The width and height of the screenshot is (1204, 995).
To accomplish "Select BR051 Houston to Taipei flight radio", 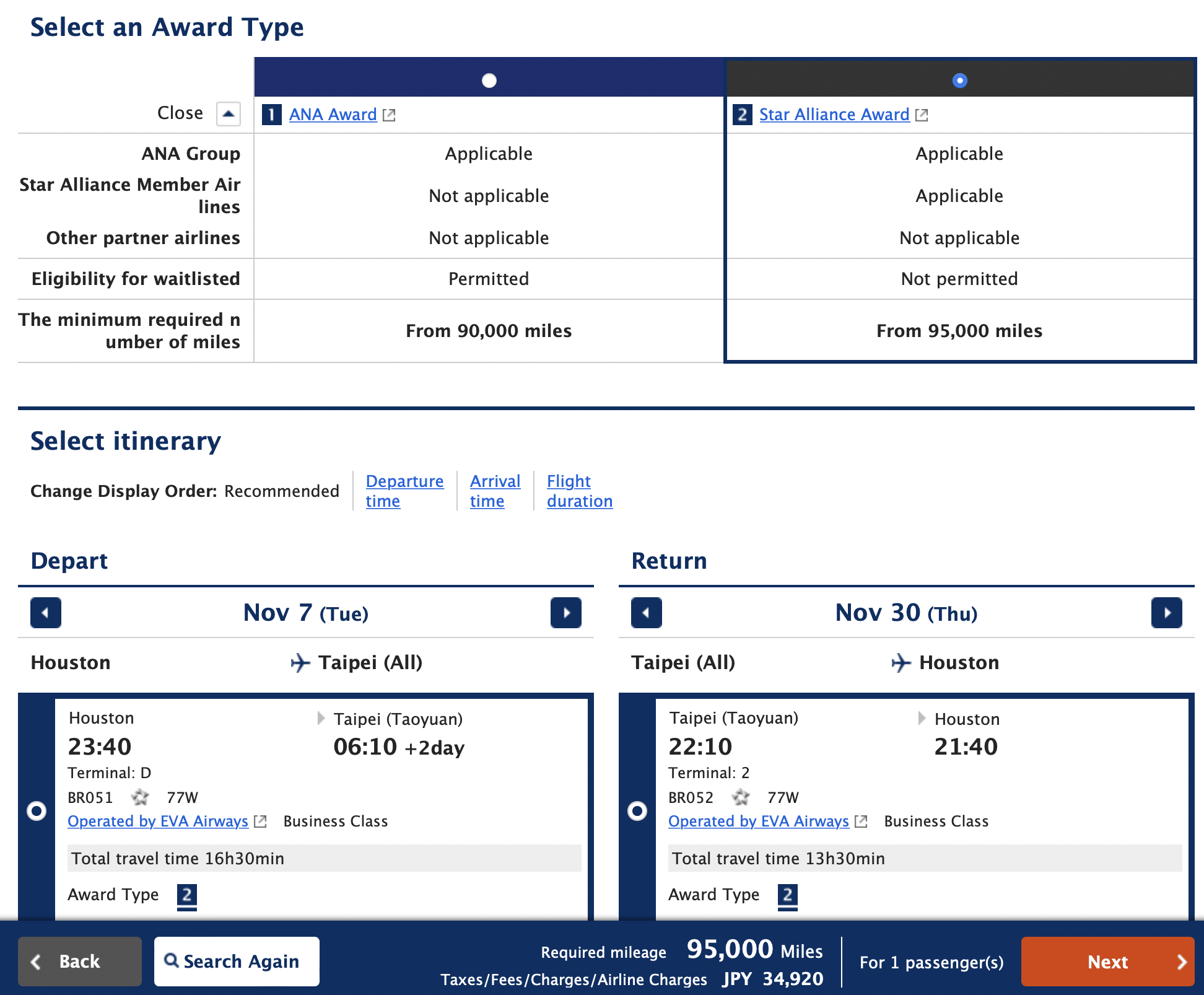I will click(37, 810).
